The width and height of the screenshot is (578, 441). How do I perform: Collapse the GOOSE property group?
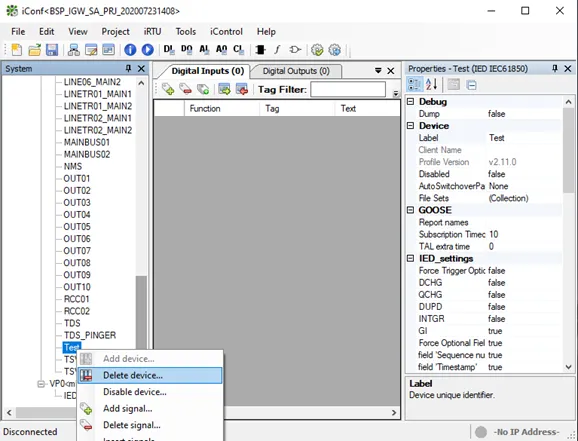(x=410, y=210)
